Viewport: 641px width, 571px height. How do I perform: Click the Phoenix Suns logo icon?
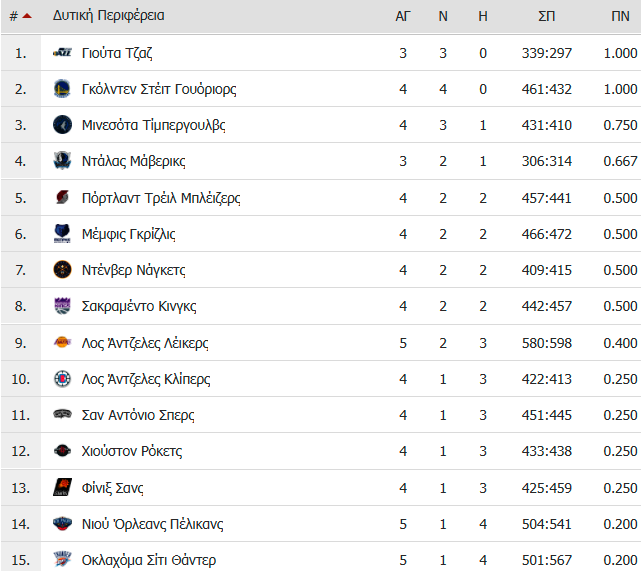coord(62,487)
